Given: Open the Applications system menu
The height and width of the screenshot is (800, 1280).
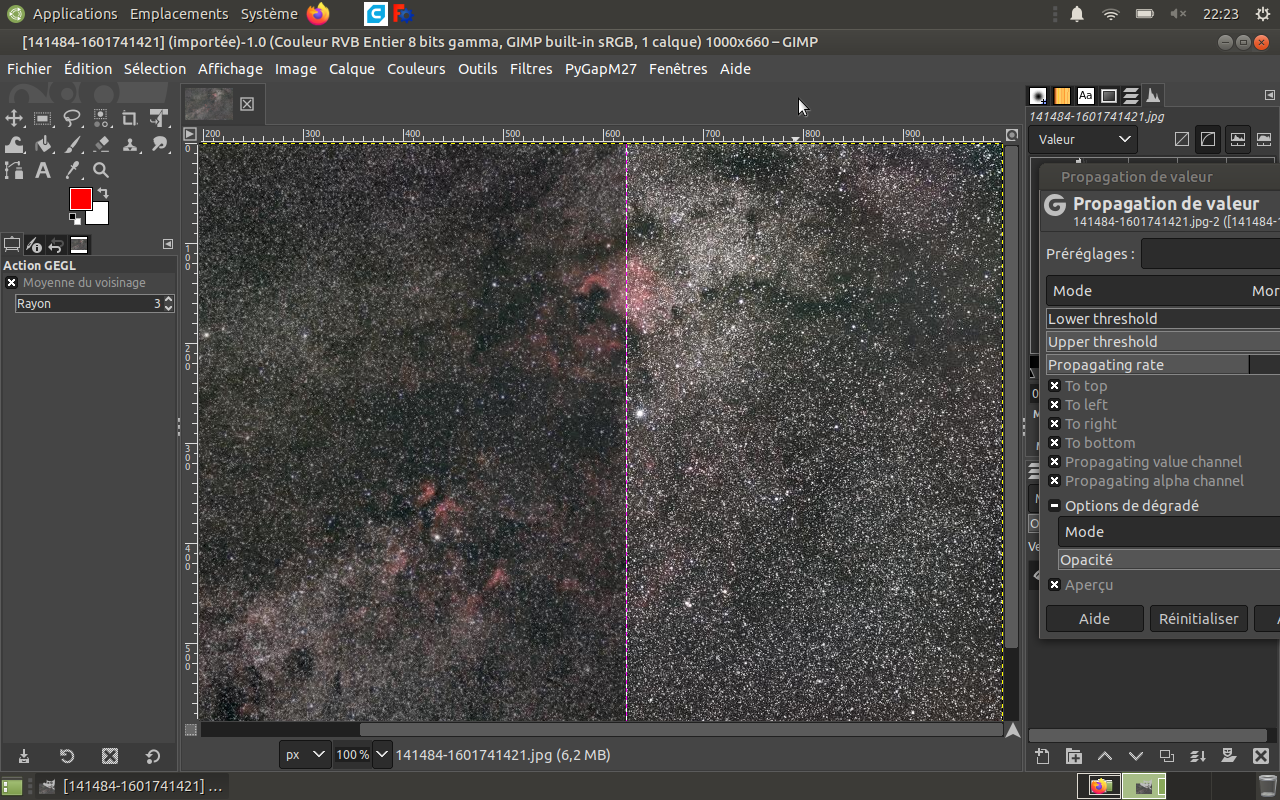Looking at the screenshot, I should pyautogui.click(x=75, y=14).
